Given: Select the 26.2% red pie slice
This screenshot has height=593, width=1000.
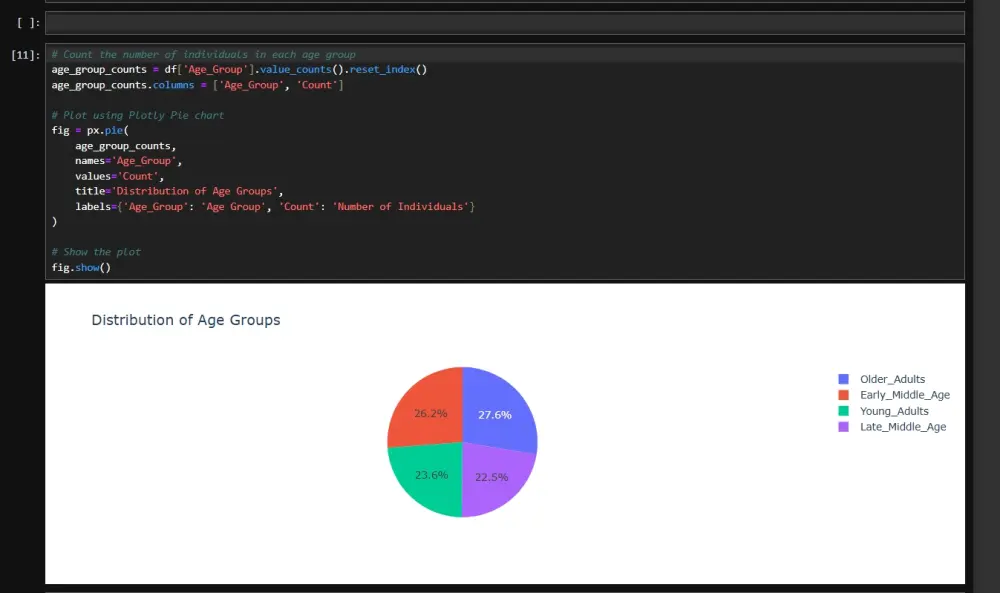Looking at the screenshot, I should [x=427, y=408].
